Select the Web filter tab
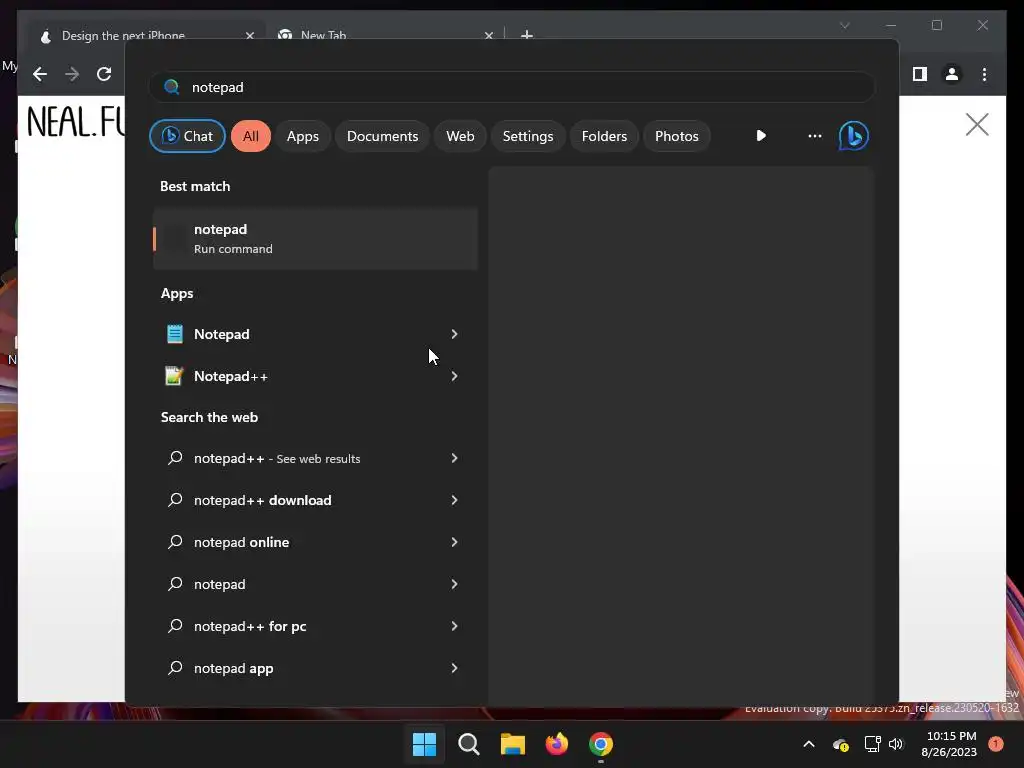 point(460,136)
